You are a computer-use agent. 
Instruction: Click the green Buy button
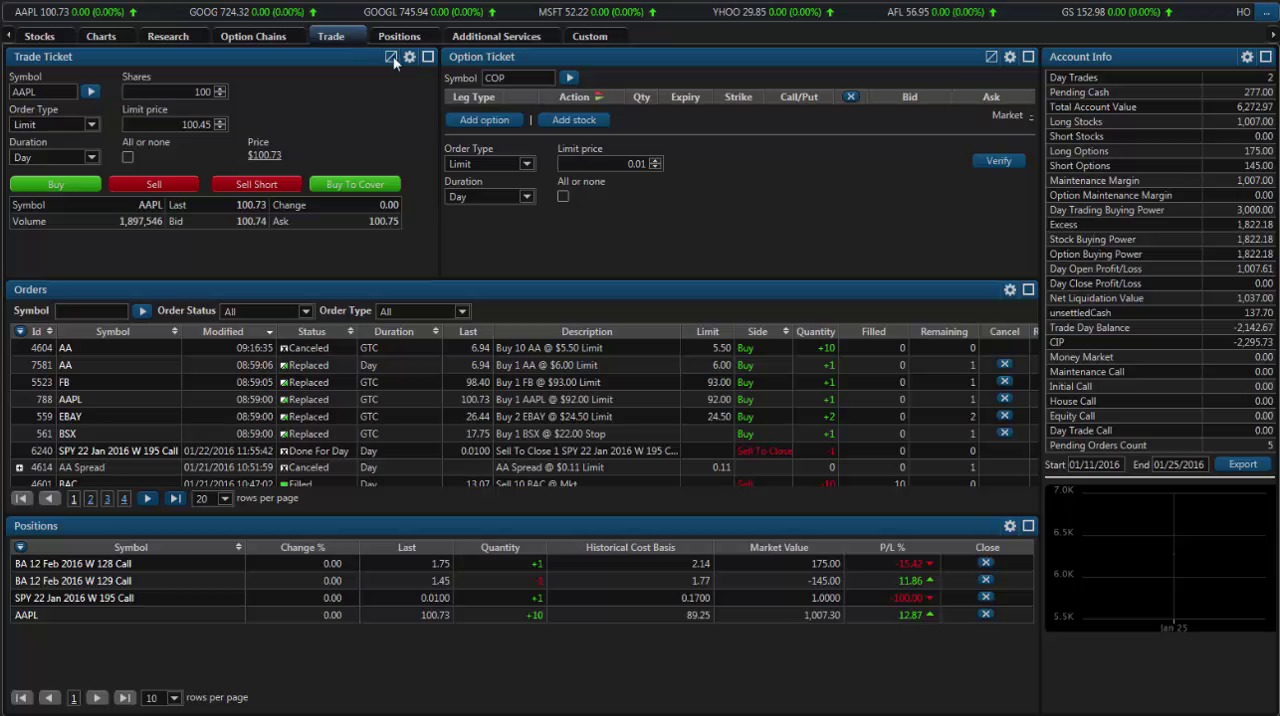[56, 185]
